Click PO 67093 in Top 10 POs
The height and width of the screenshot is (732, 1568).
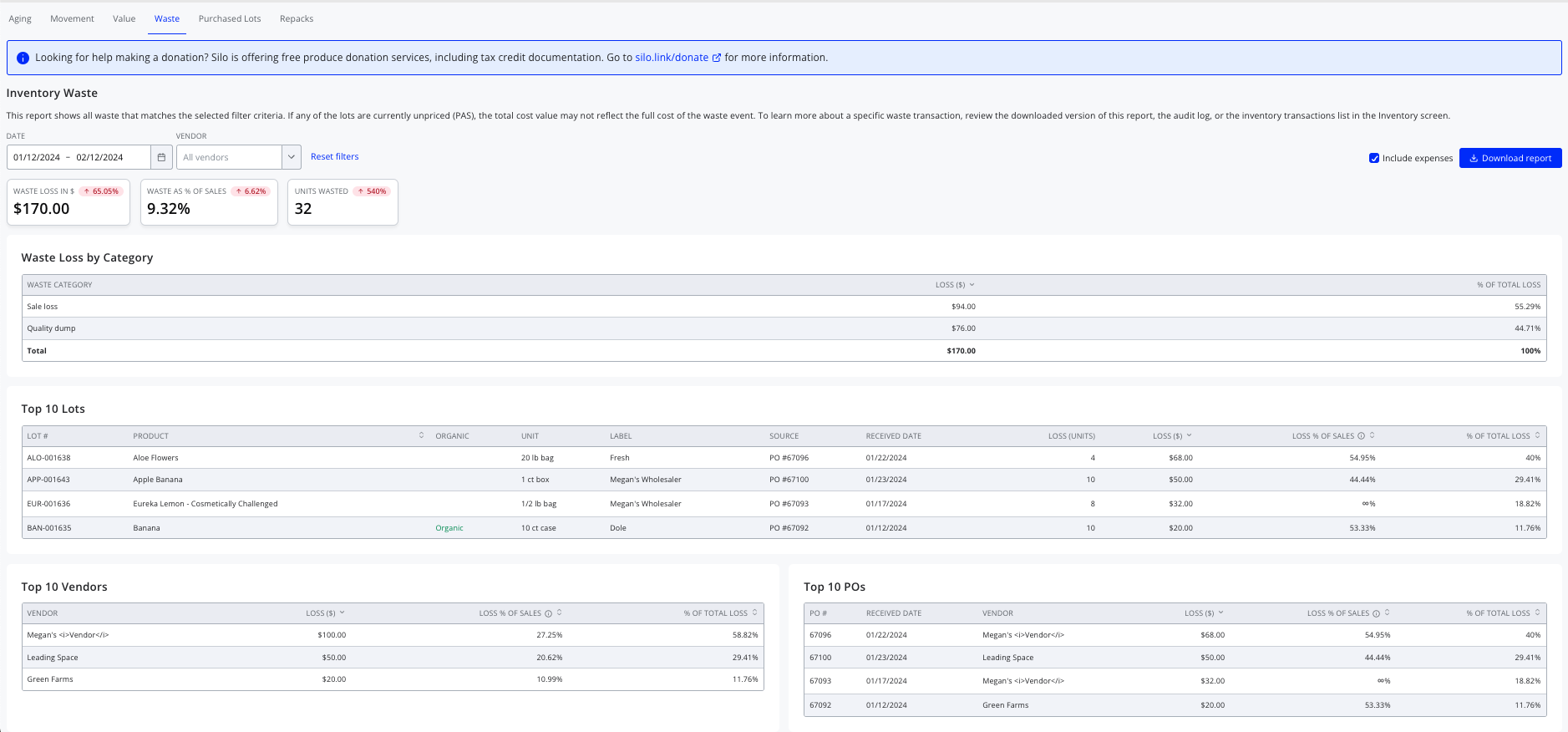click(x=820, y=681)
